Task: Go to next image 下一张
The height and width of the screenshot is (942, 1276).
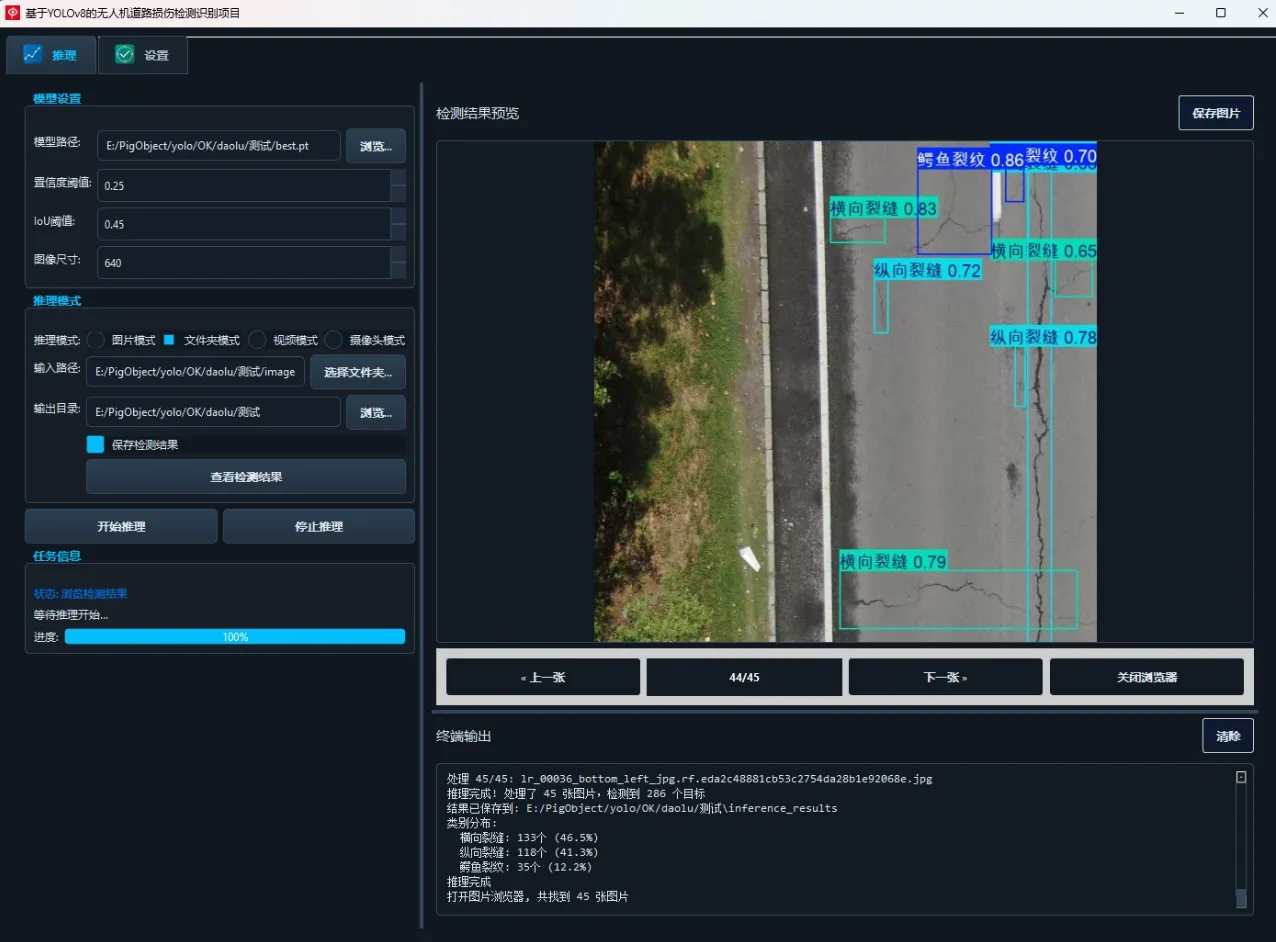Action: pyautogui.click(x=945, y=677)
